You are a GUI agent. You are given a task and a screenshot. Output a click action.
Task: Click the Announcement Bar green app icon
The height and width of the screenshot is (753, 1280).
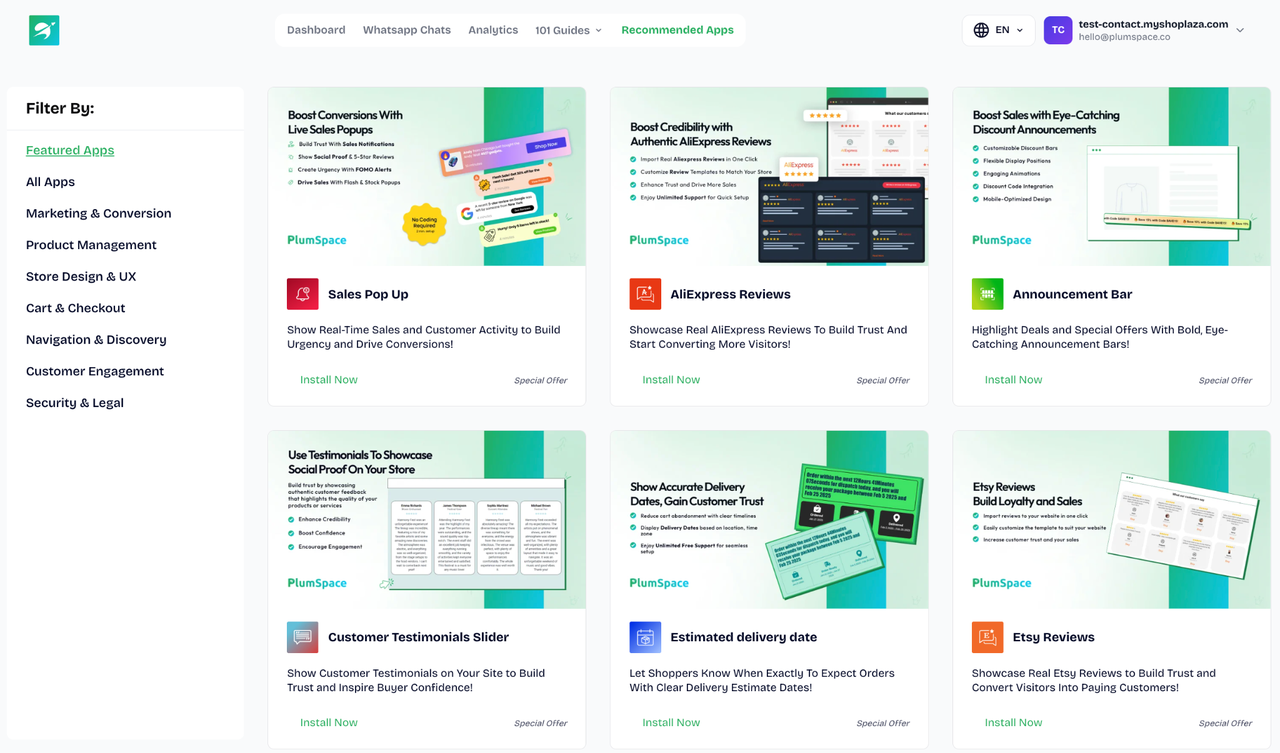[987, 294]
